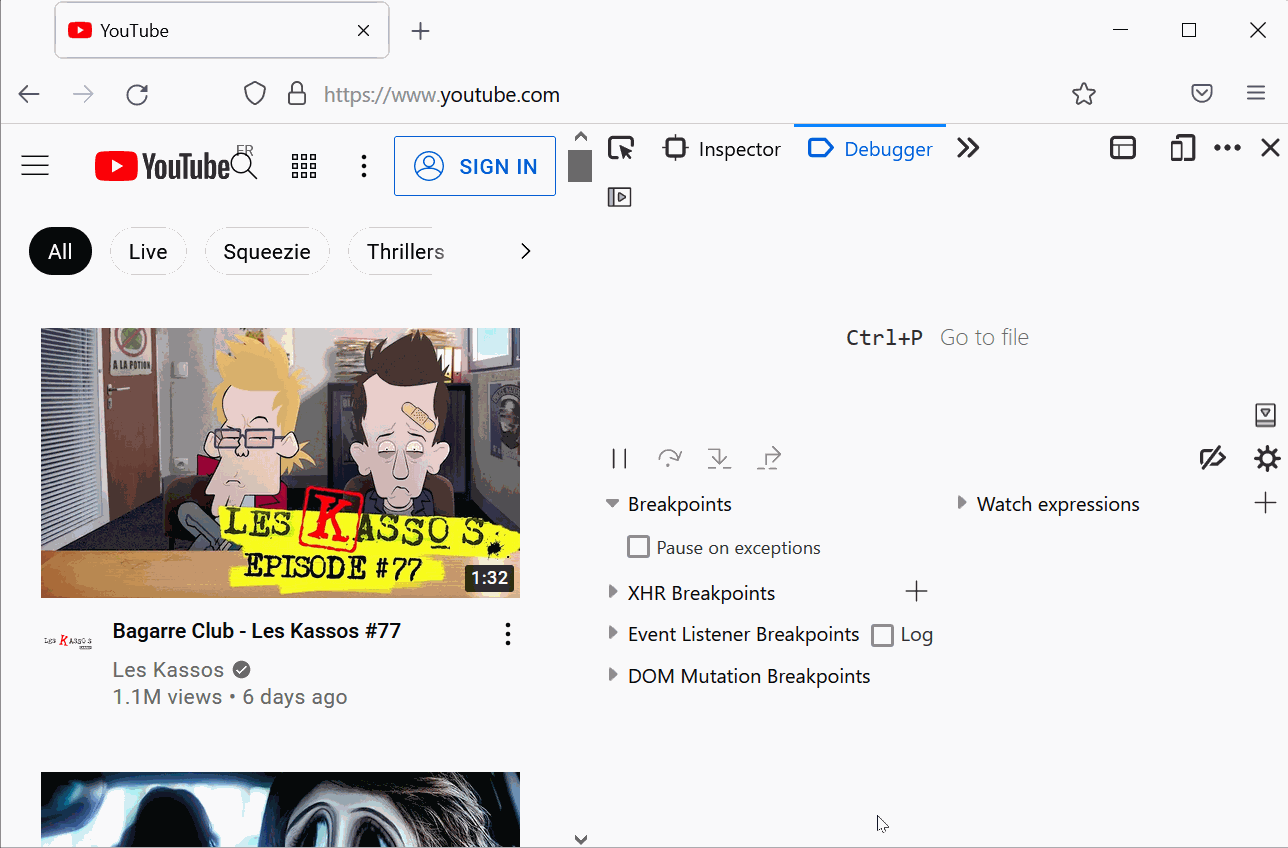The height and width of the screenshot is (848, 1288).
Task: Open the Bagarre Club video options menu
Action: [x=508, y=633]
